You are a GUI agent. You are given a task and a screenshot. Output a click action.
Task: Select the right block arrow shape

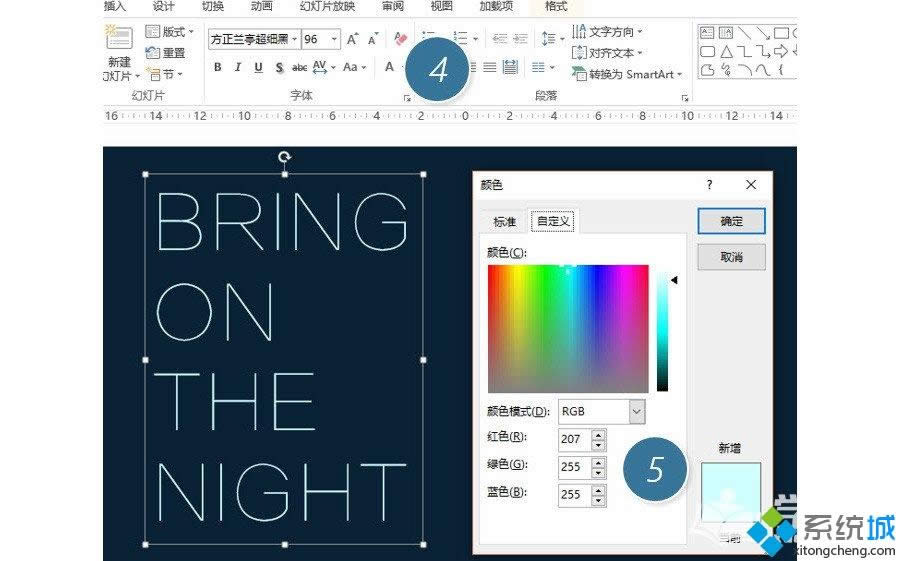point(781,52)
